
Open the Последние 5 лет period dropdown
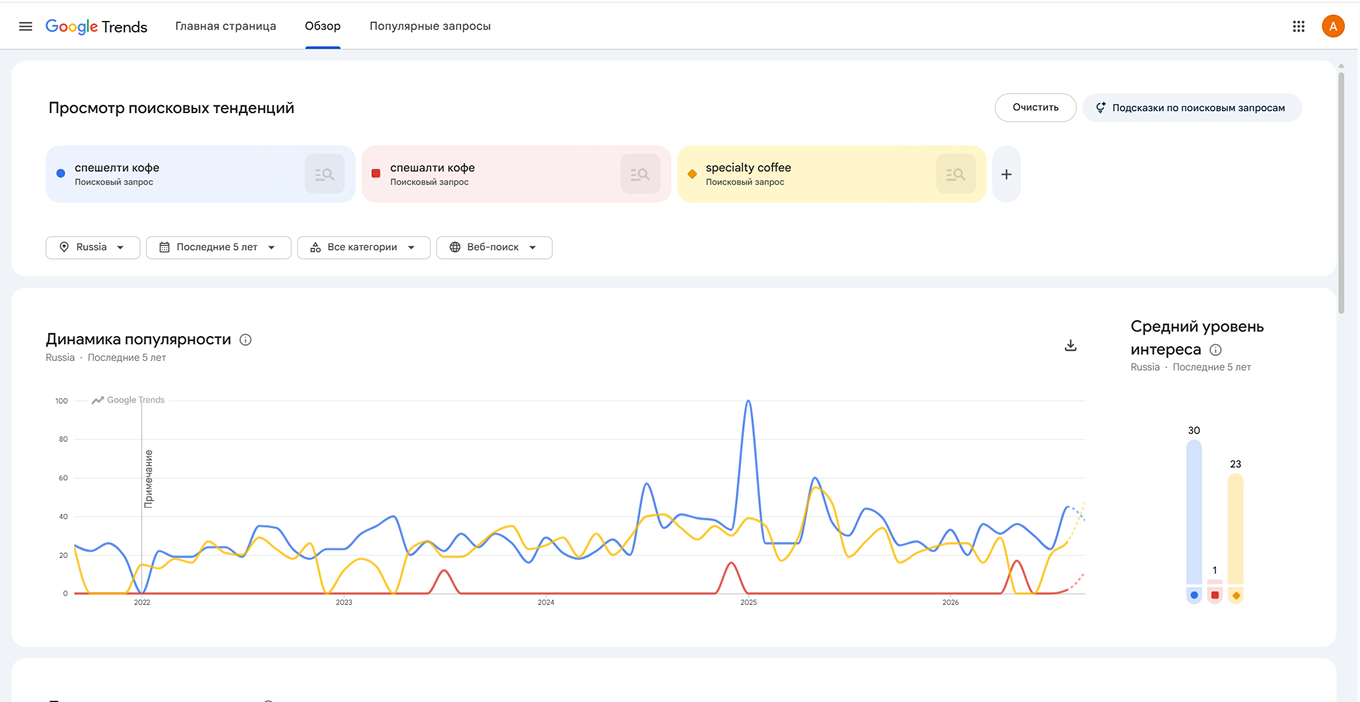point(218,247)
